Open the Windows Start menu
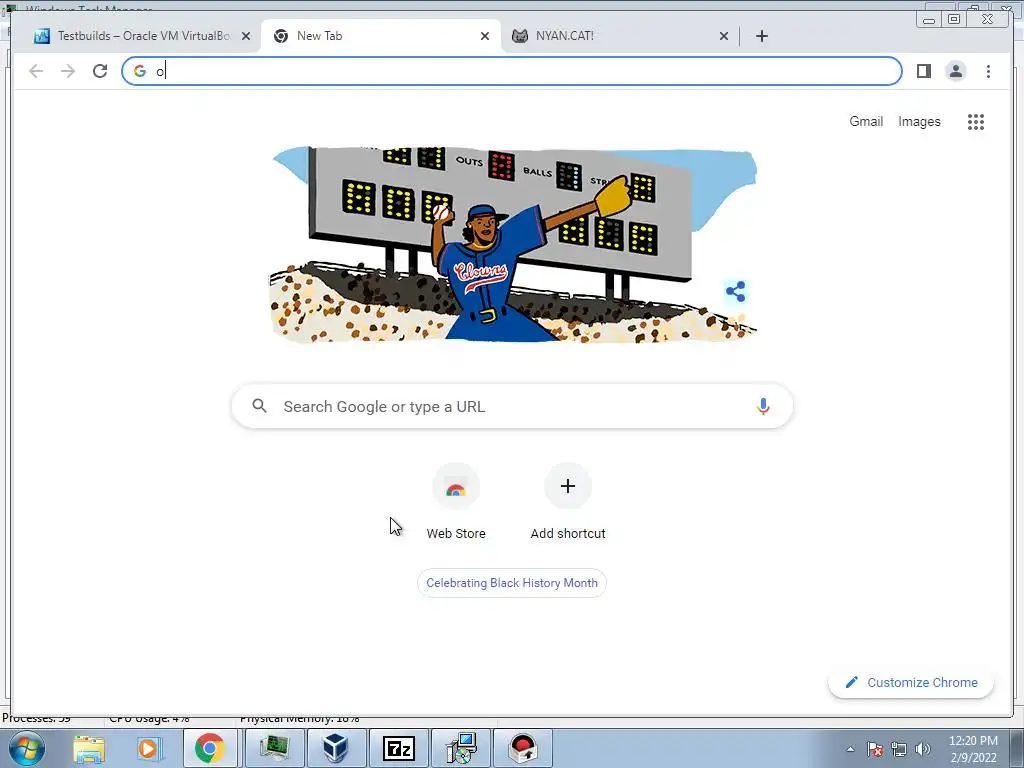The width and height of the screenshot is (1024, 768). [x=26, y=748]
